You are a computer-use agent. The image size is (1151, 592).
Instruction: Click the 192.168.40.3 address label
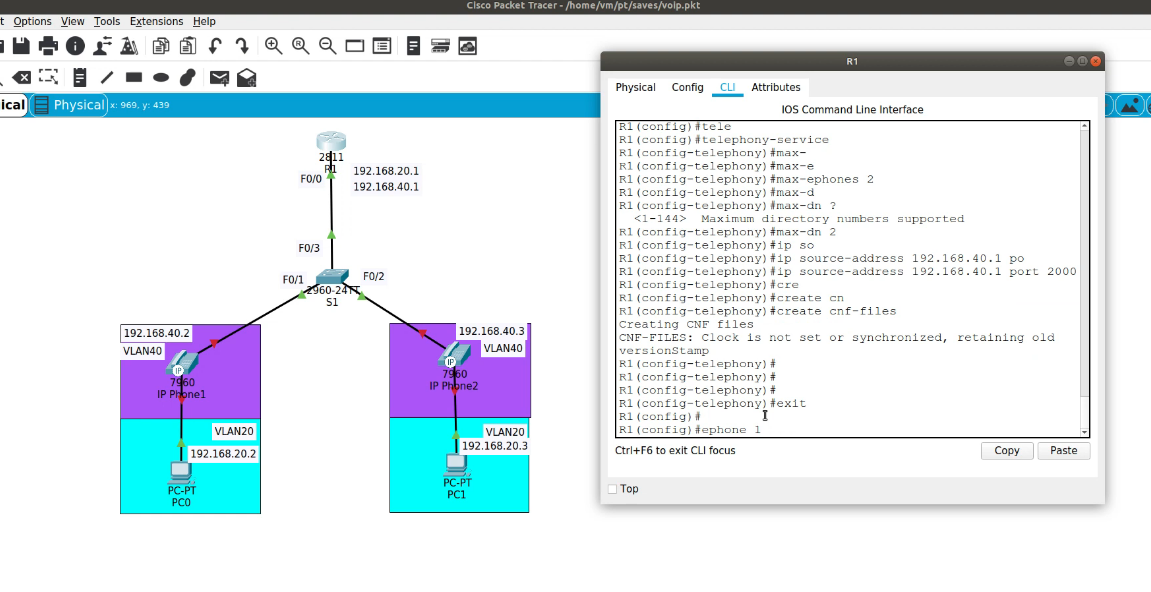point(492,332)
